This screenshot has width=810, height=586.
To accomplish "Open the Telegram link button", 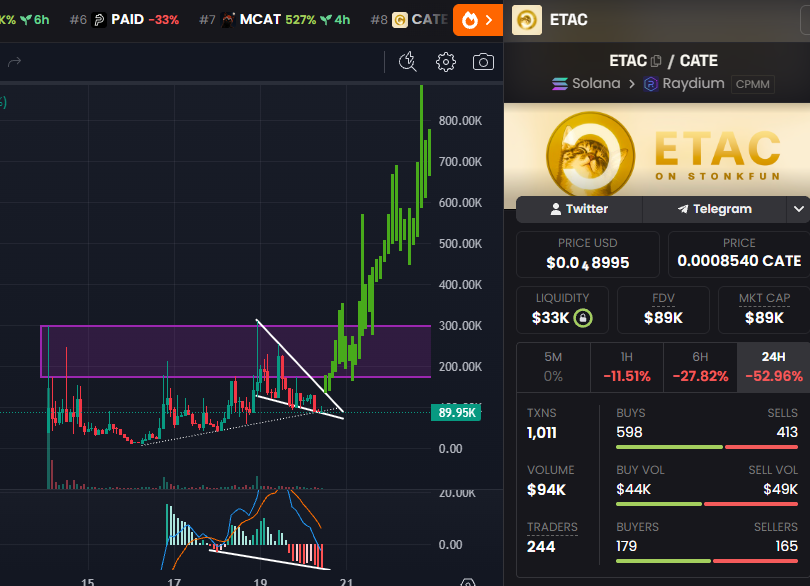I will click(714, 209).
